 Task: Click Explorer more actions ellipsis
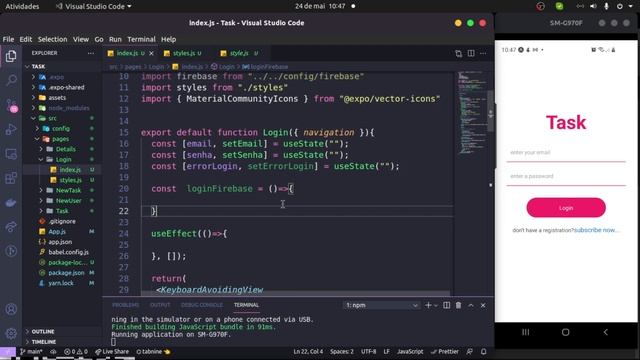coord(91,53)
